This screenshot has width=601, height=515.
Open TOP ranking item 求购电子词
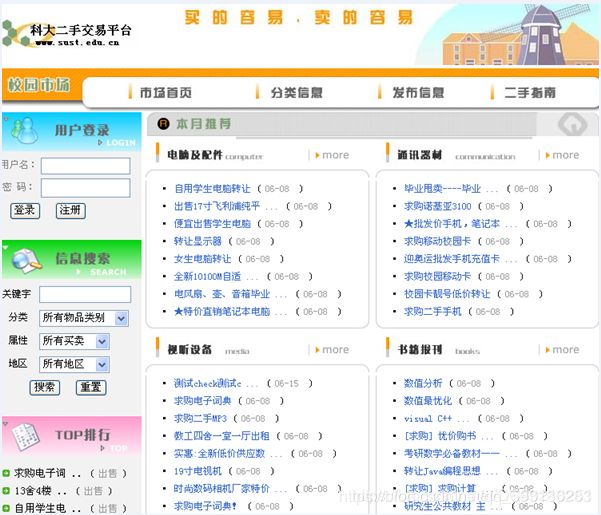(x=39, y=473)
